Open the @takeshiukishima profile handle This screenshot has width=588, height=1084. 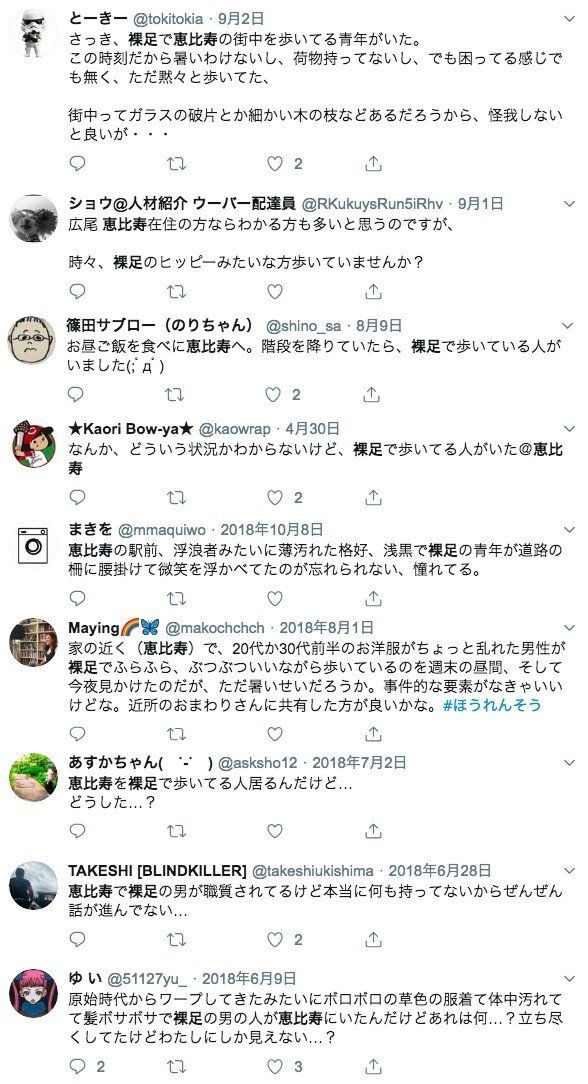pyautogui.click(x=313, y=870)
